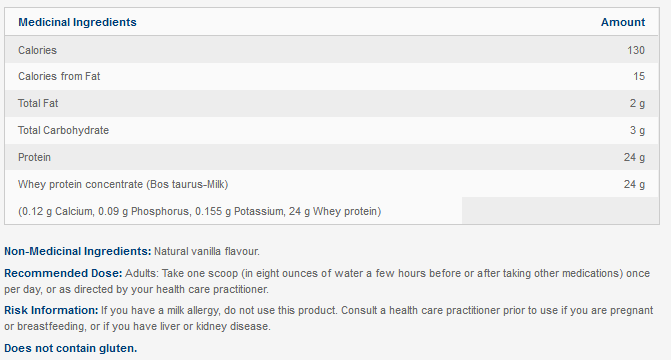This screenshot has width=671, height=360.
Task: Click the 2 g Total Fat amount
Action: 637,103
